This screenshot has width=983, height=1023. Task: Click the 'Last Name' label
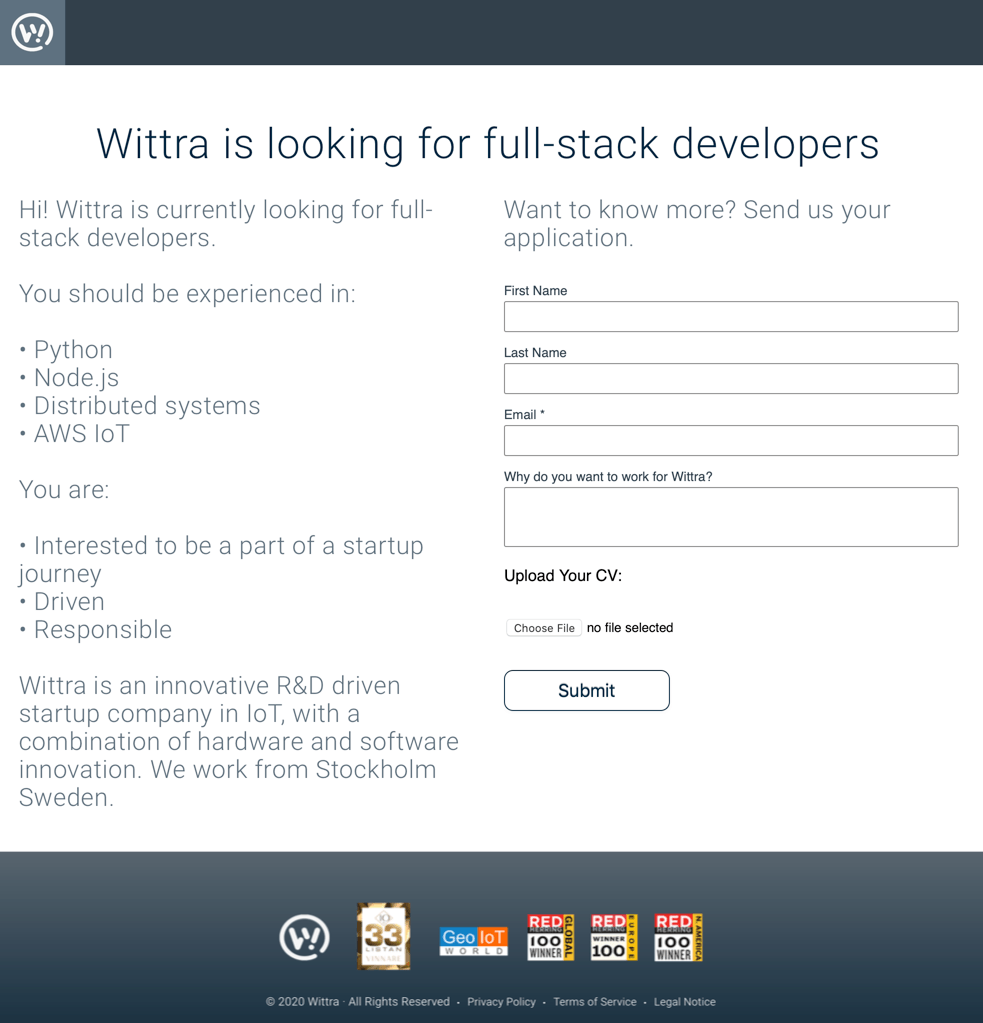[x=535, y=352]
